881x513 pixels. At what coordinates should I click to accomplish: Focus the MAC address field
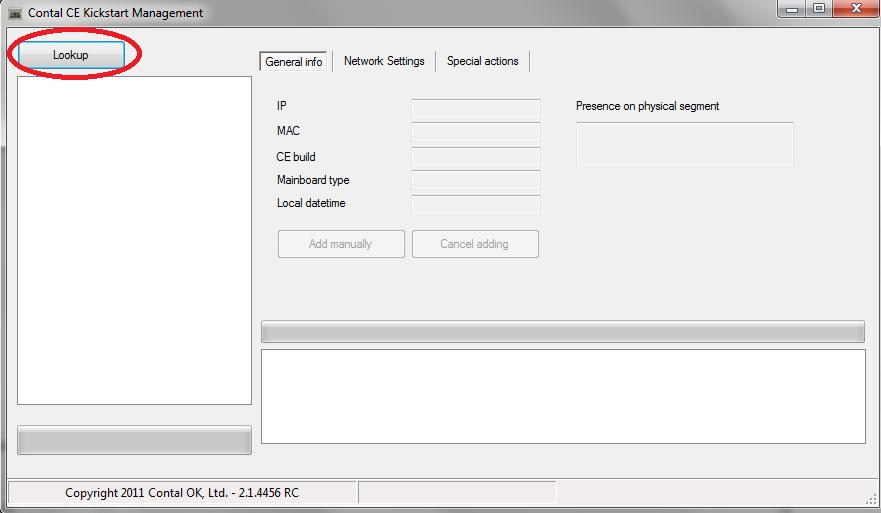476,131
